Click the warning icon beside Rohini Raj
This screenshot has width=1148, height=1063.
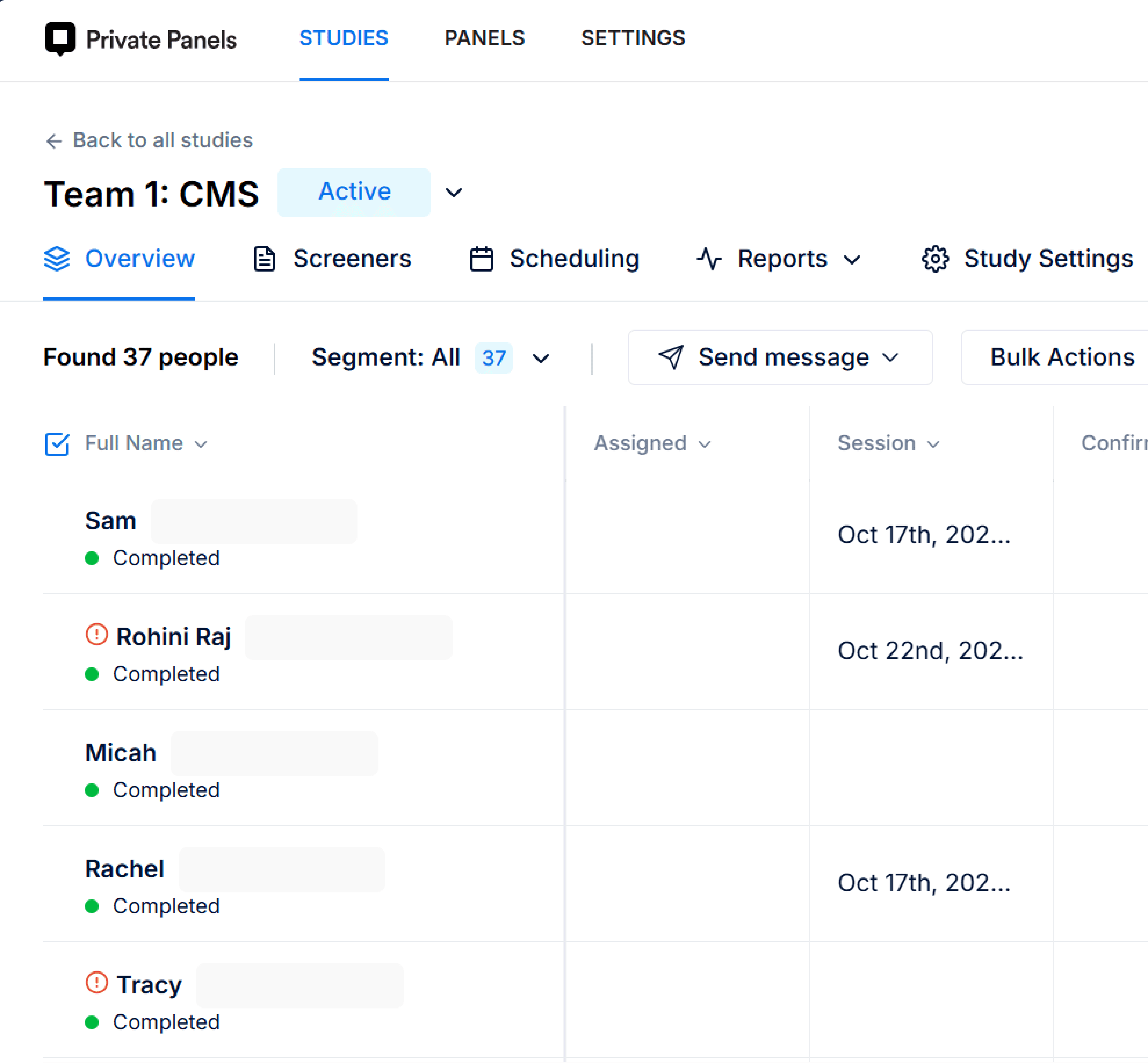pos(97,635)
